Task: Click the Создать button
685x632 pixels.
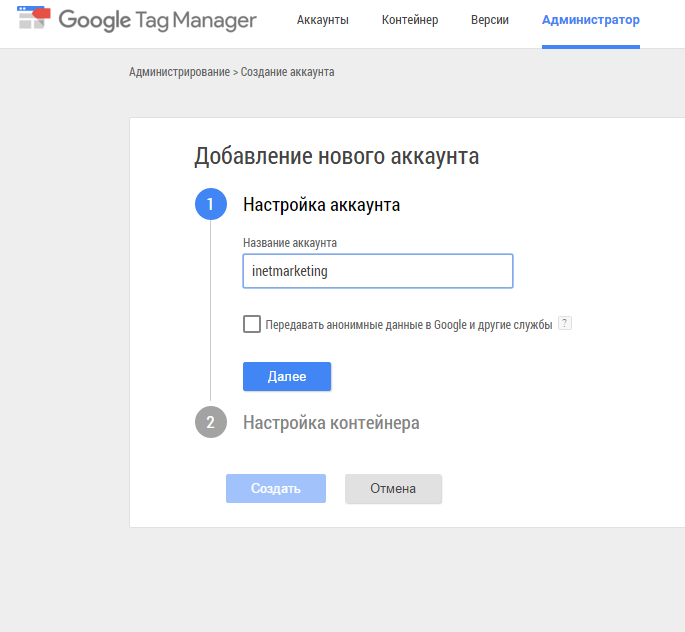Action: tap(276, 488)
